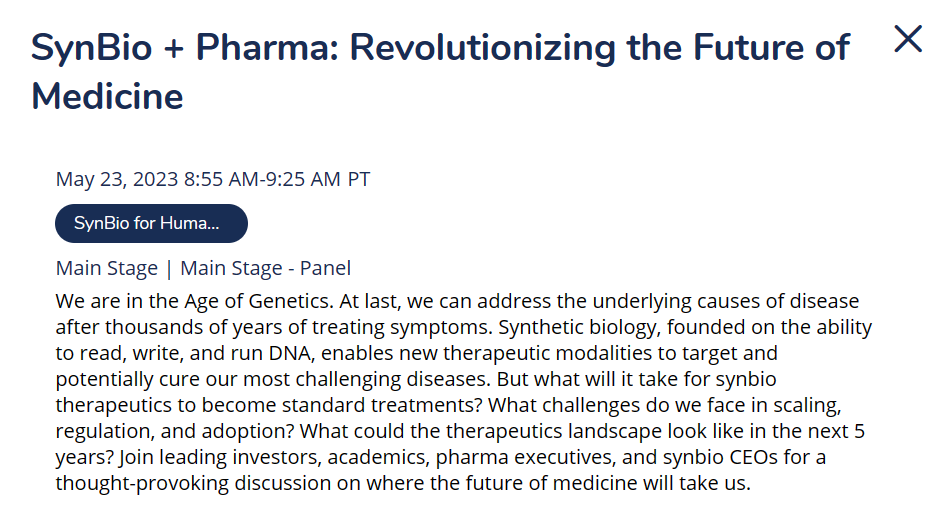Click the text potentially cure our most challenging diseases
Image resolution: width=931 pixels, height=515 pixels.
[273, 379]
